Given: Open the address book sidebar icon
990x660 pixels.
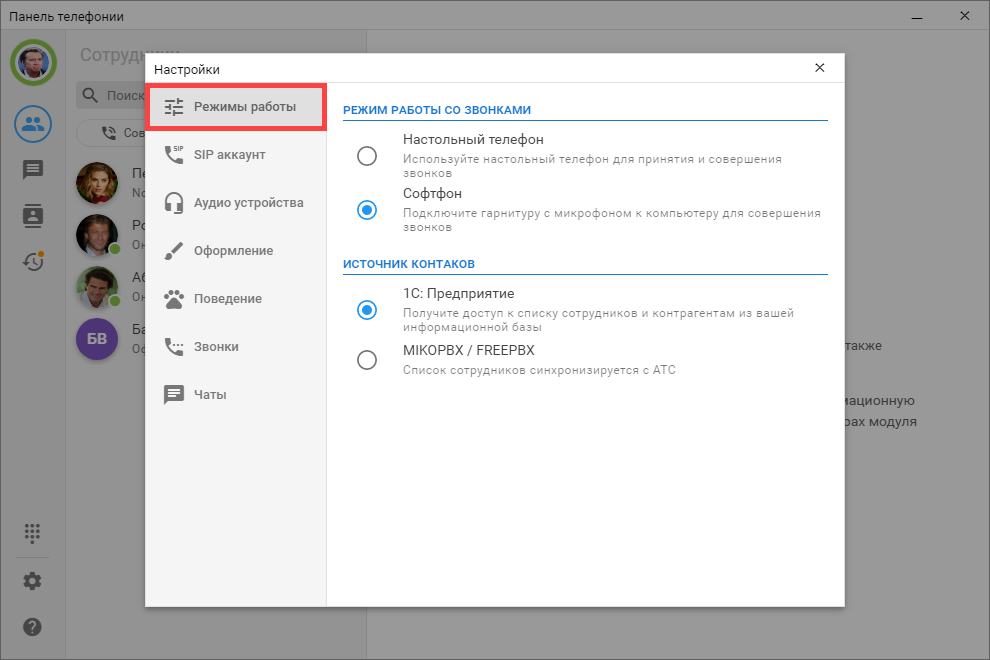Looking at the screenshot, I should 33,216.
